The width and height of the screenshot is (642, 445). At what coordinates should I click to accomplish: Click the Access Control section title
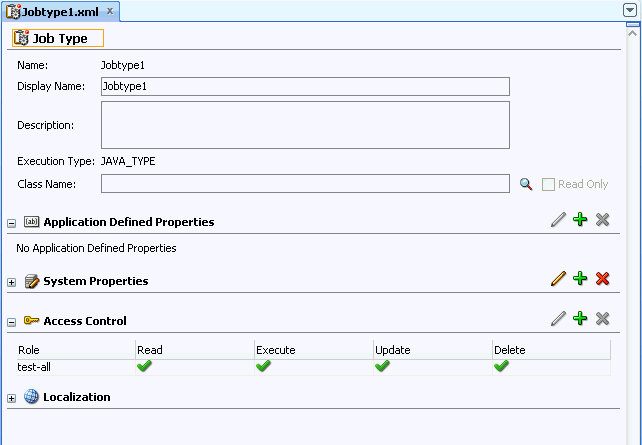pyautogui.click(x=85, y=321)
